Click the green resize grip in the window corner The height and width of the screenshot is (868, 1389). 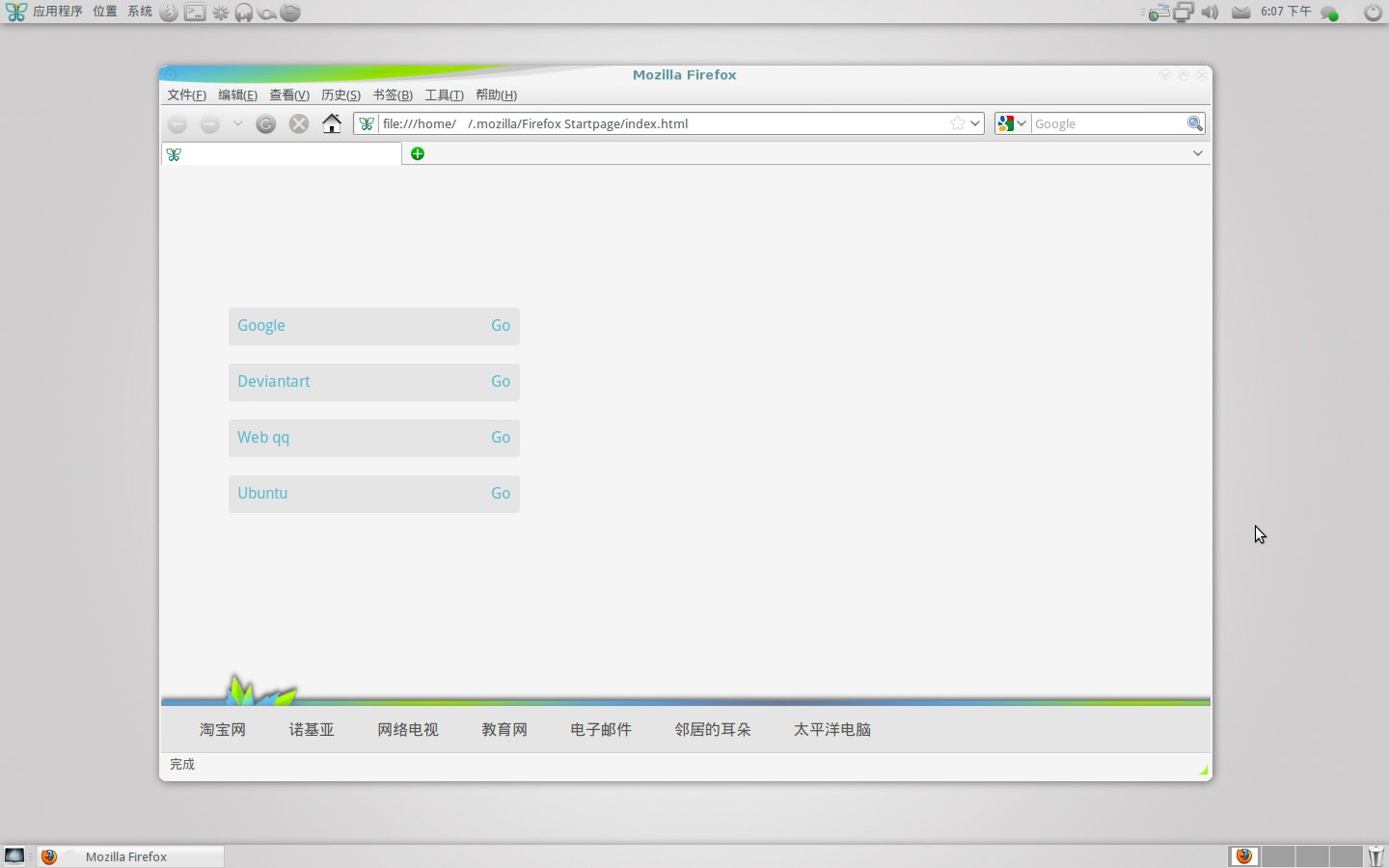[x=1203, y=770]
